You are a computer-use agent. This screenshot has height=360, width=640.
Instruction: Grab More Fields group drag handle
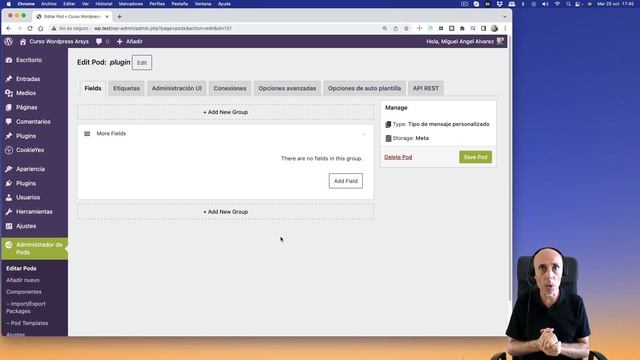coord(87,134)
